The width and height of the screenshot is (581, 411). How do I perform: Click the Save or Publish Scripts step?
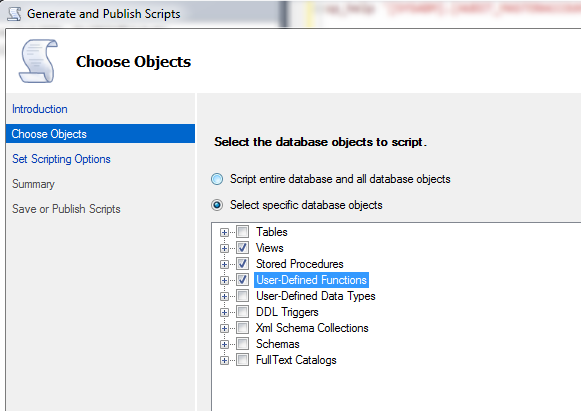(66, 209)
